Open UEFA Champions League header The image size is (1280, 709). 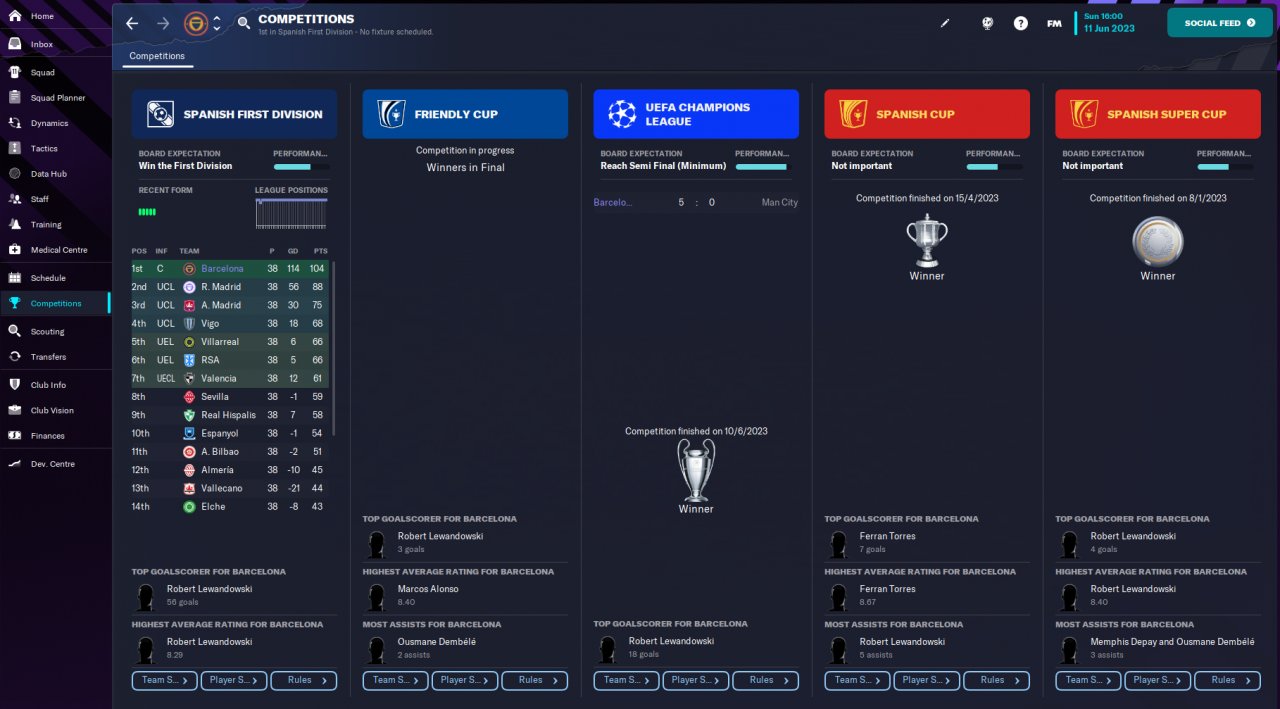click(696, 114)
